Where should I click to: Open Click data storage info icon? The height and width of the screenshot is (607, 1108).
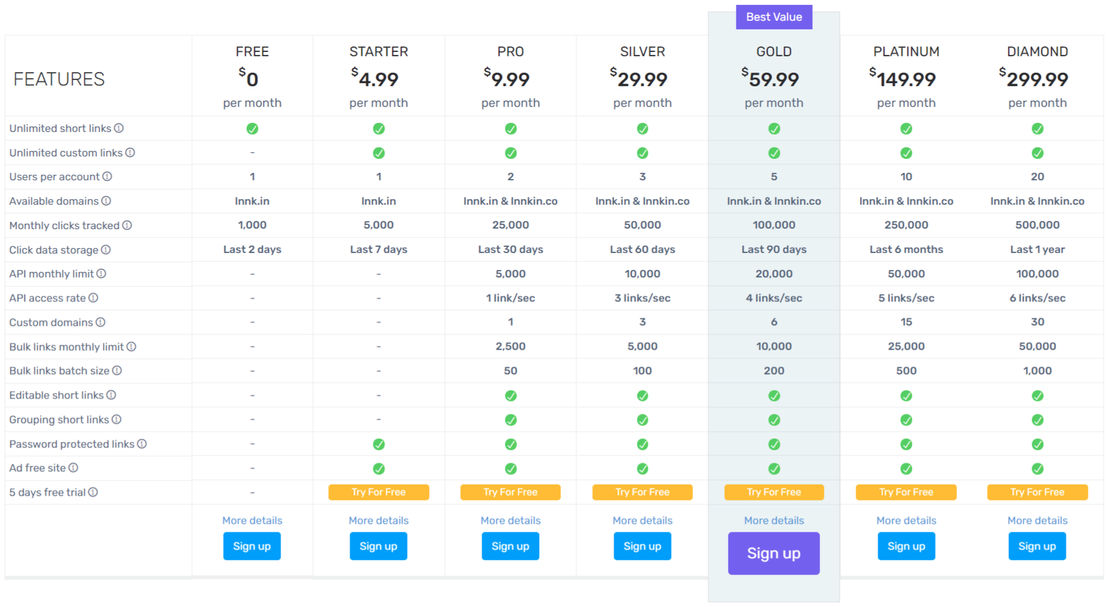[x=105, y=249]
